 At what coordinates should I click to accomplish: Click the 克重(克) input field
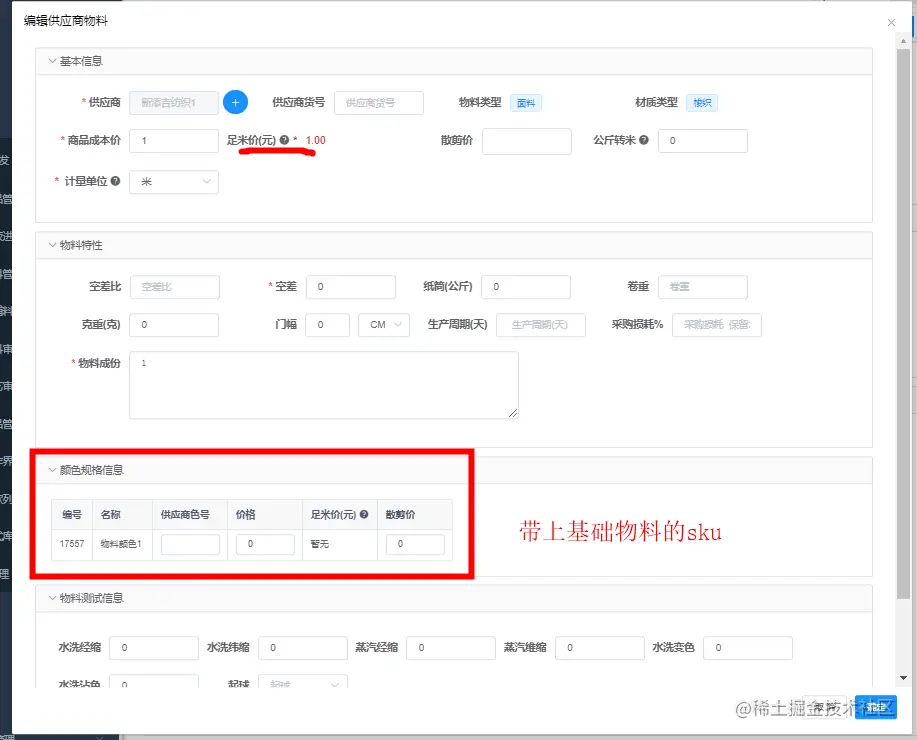click(174, 325)
